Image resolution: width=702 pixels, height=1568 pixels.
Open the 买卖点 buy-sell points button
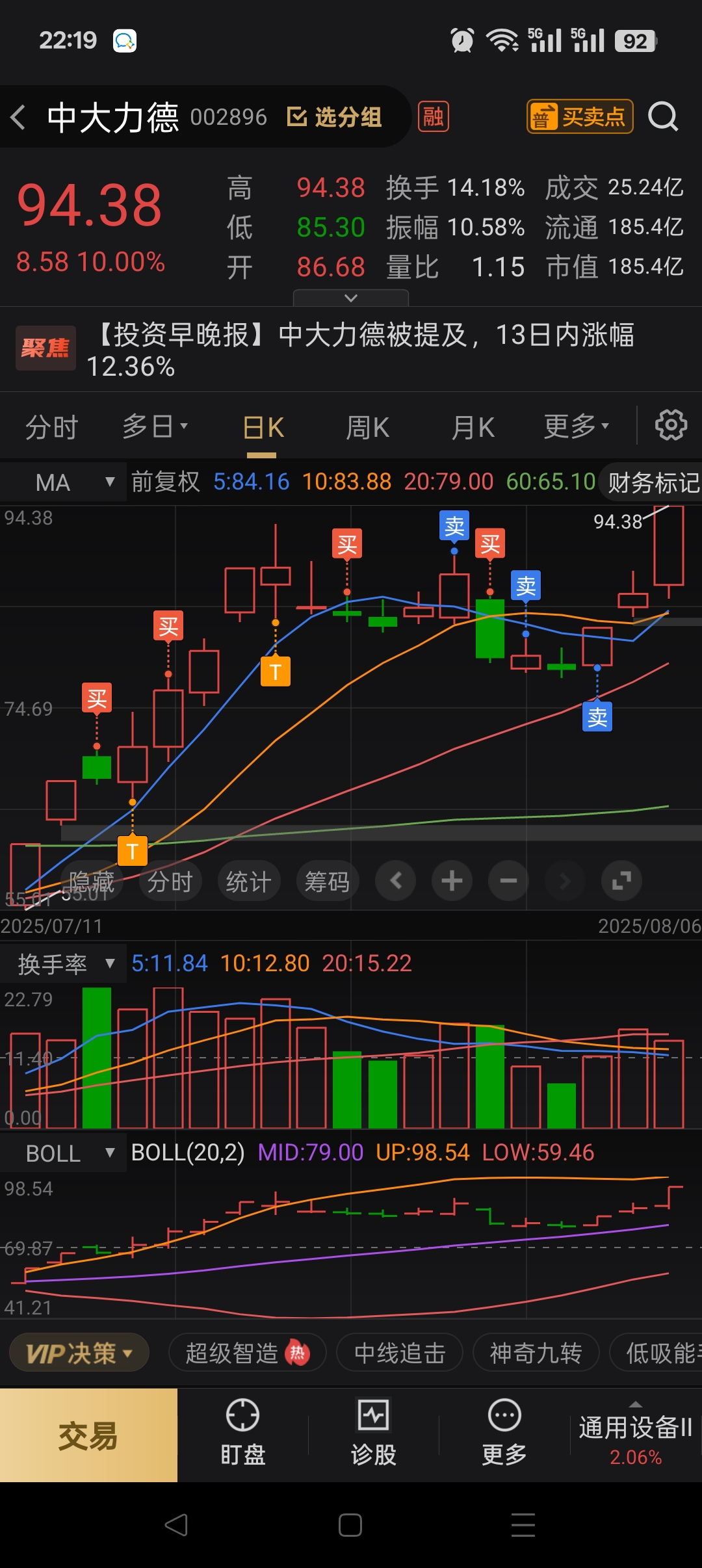(579, 117)
